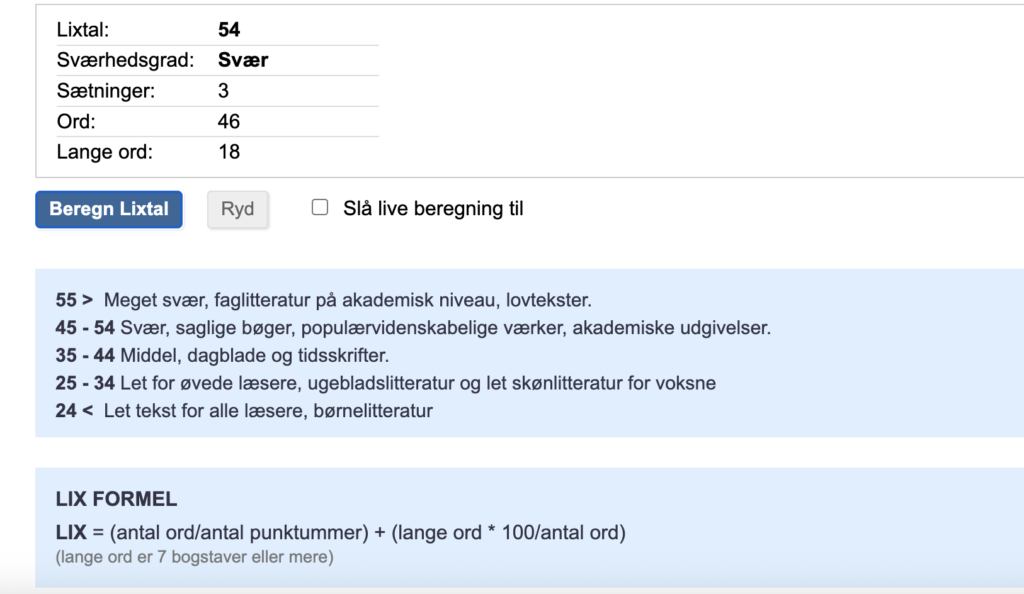Click the Sværhedsgrad value 'Svær'
Viewport: 1024px width, 594px height.
pyautogui.click(x=243, y=60)
